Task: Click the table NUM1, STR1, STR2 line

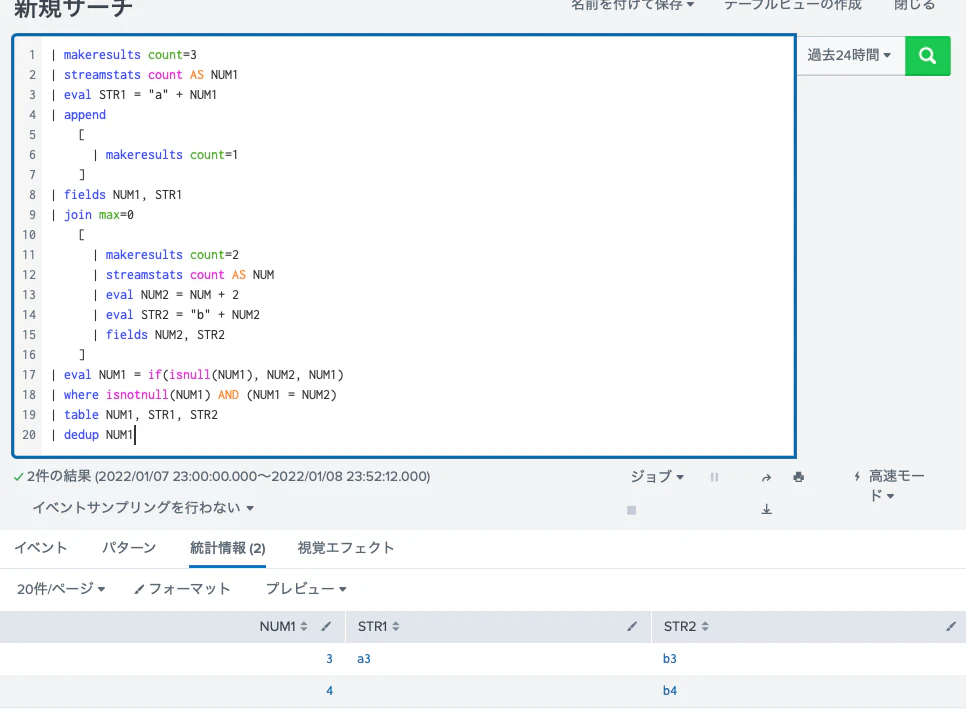Action: [x=134, y=415]
